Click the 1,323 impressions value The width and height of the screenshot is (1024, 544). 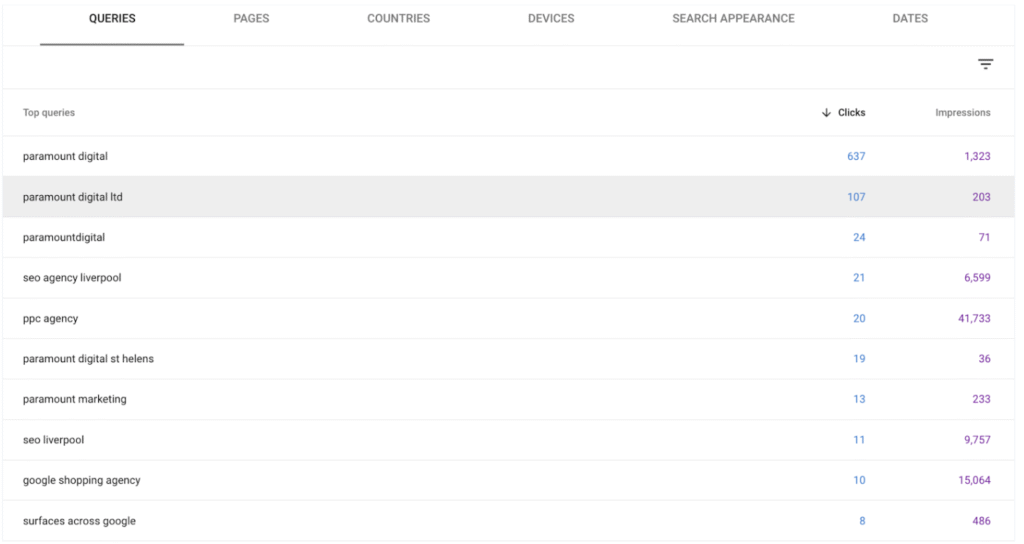pyautogui.click(x=977, y=156)
